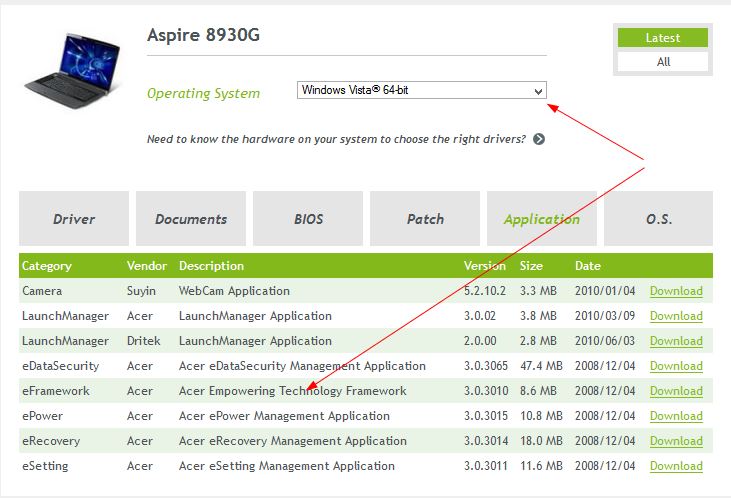Click the 2010/06/03 date cell
The height and width of the screenshot is (498, 731).
pos(605,341)
